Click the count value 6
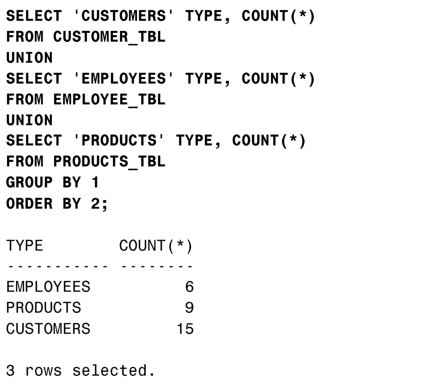This screenshot has width=435, height=387. 189,287
